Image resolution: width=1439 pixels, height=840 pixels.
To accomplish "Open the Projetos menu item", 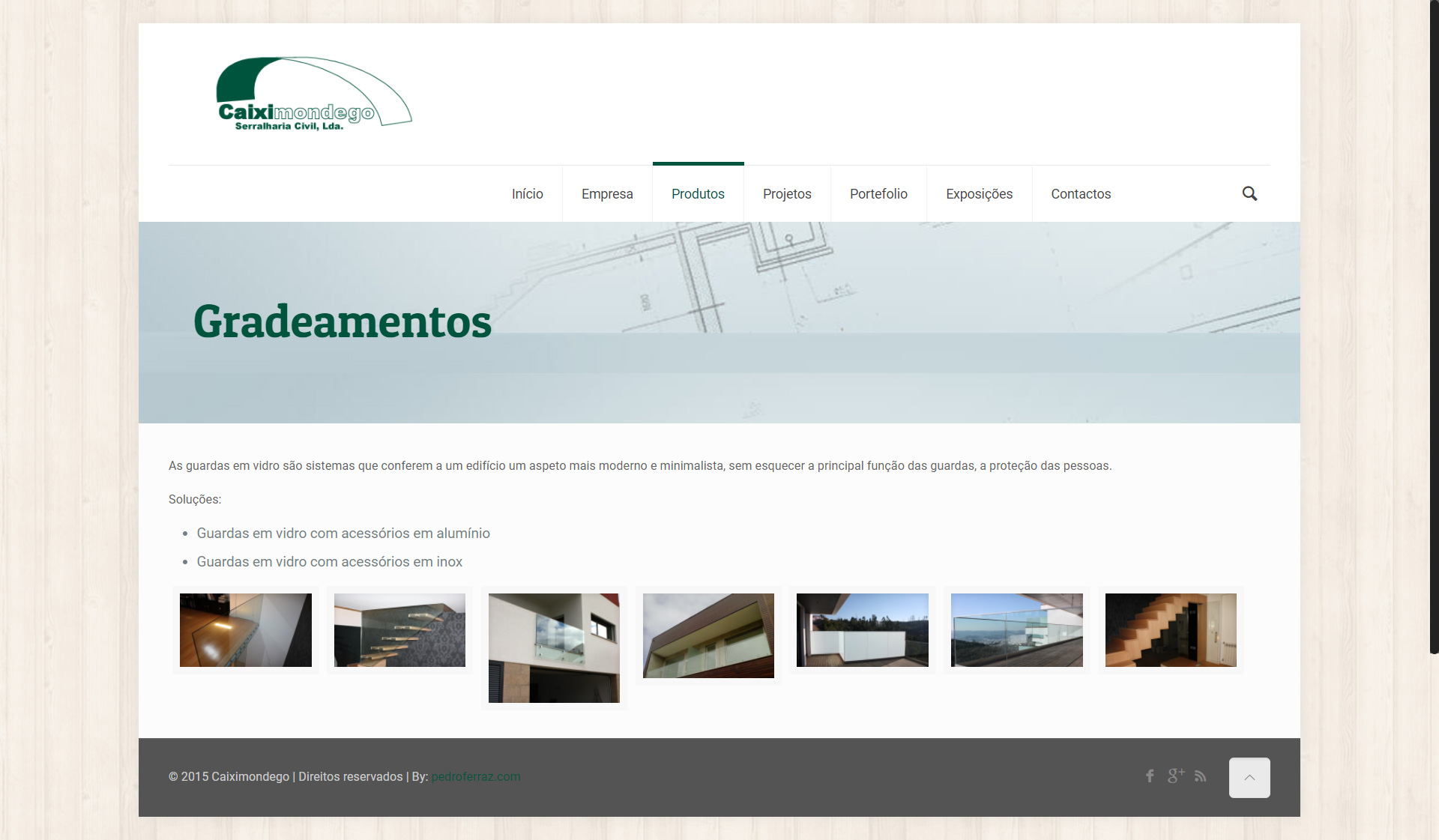I will (787, 194).
